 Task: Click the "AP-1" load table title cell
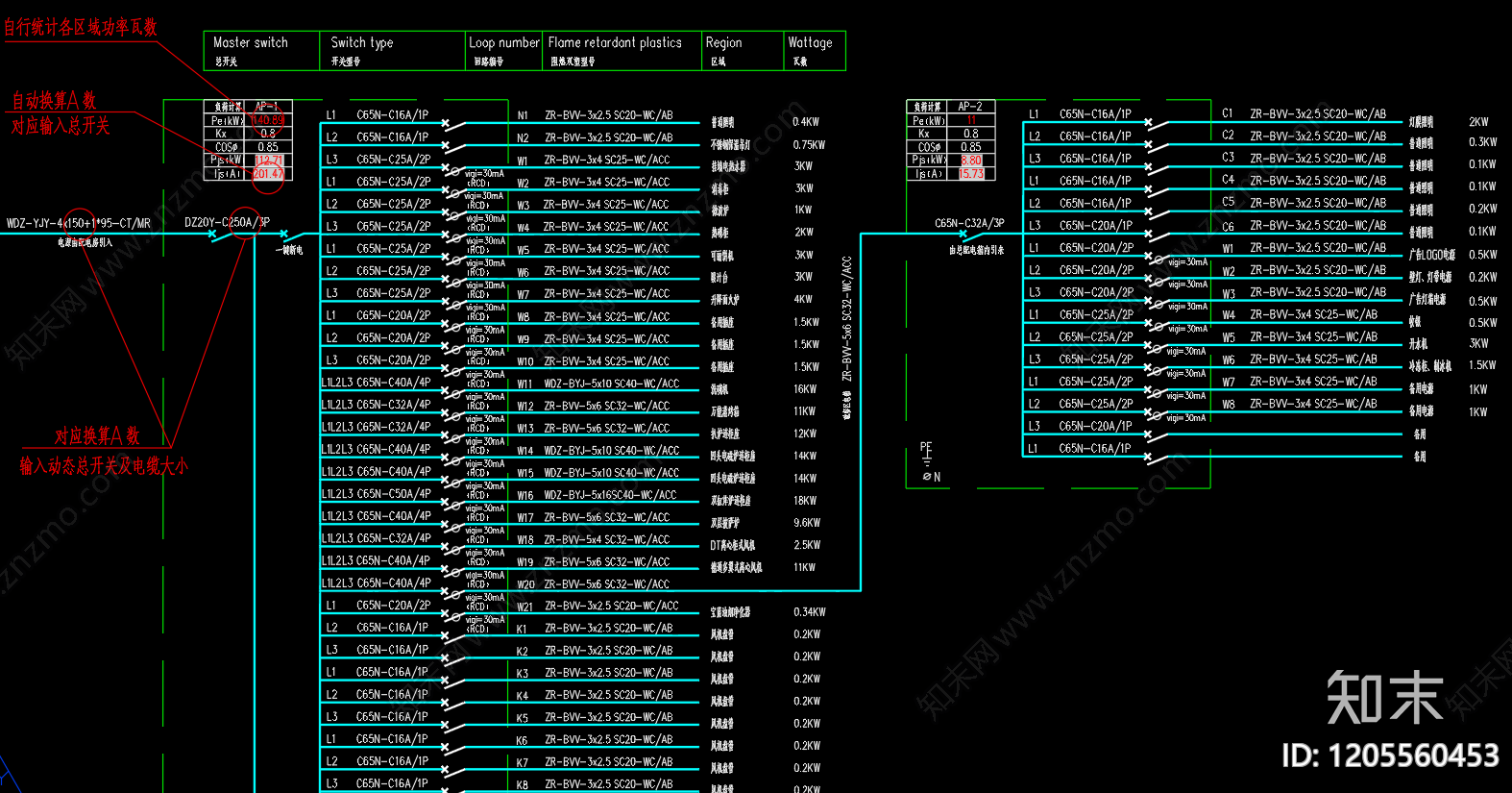[267, 107]
